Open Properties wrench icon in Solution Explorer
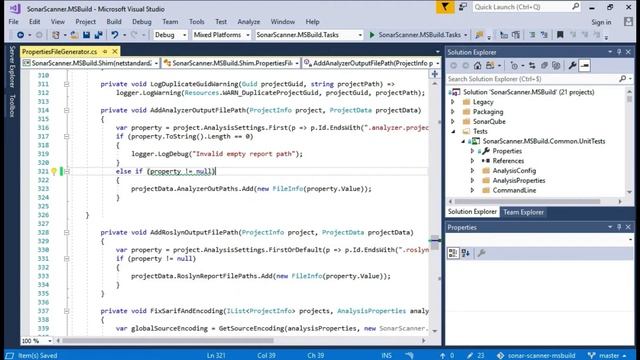This screenshot has height=360, width=640. 572,66
